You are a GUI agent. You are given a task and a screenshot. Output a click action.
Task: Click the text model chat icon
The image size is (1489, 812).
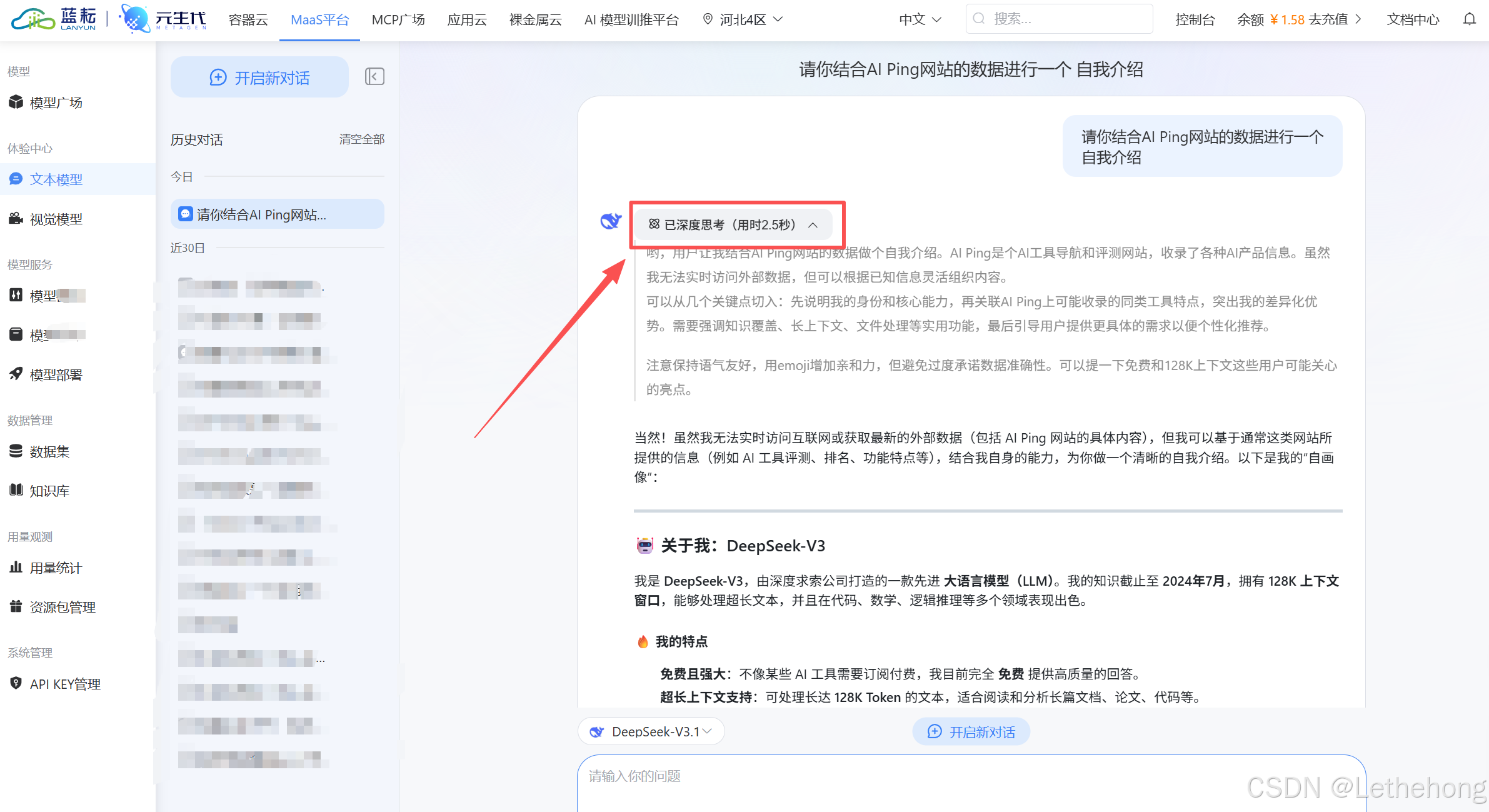pyautogui.click(x=16, y=179)
